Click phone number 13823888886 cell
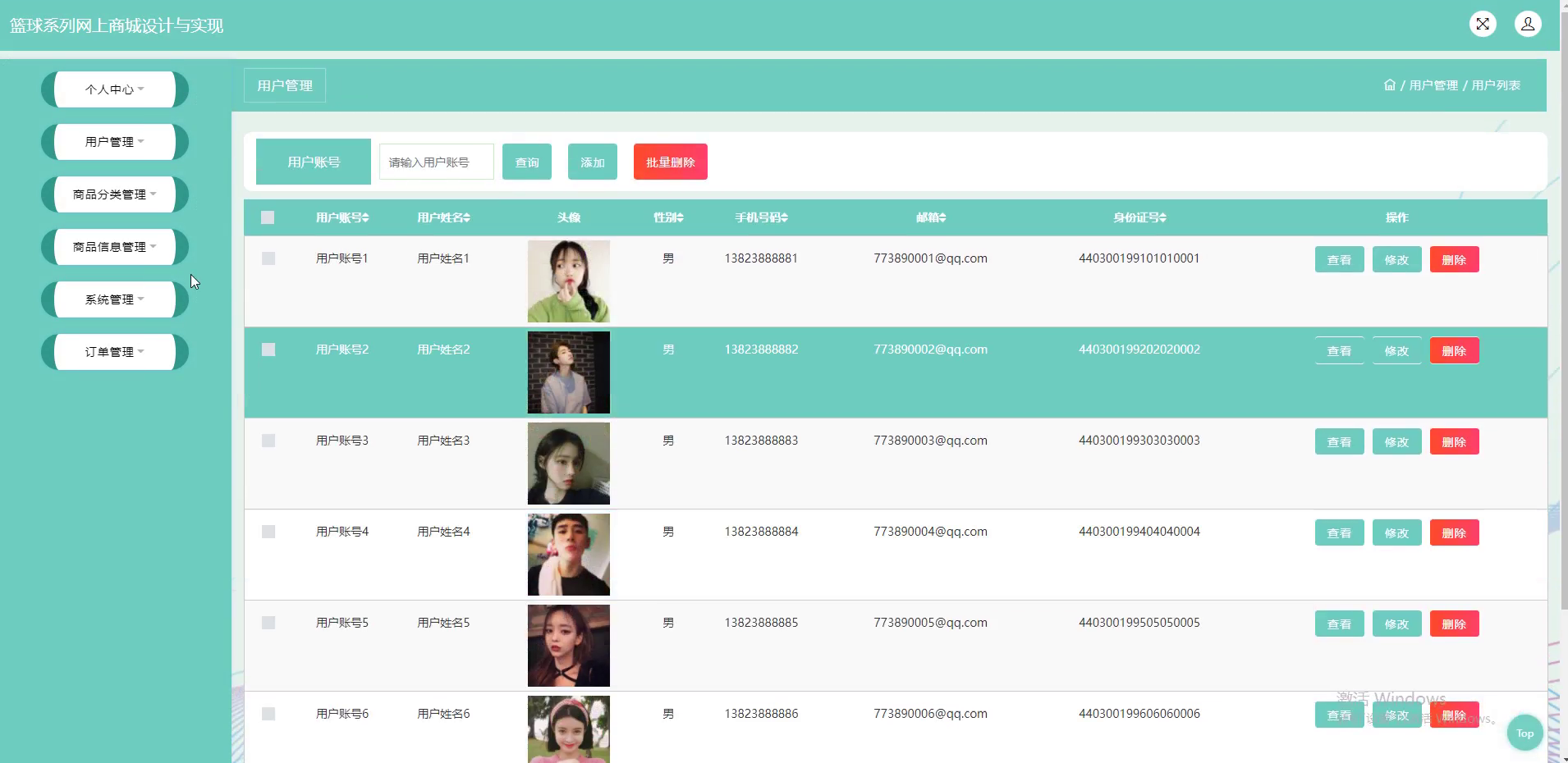Image resolution: width=1568 pixels, height=763 pixels. point(761,714)
